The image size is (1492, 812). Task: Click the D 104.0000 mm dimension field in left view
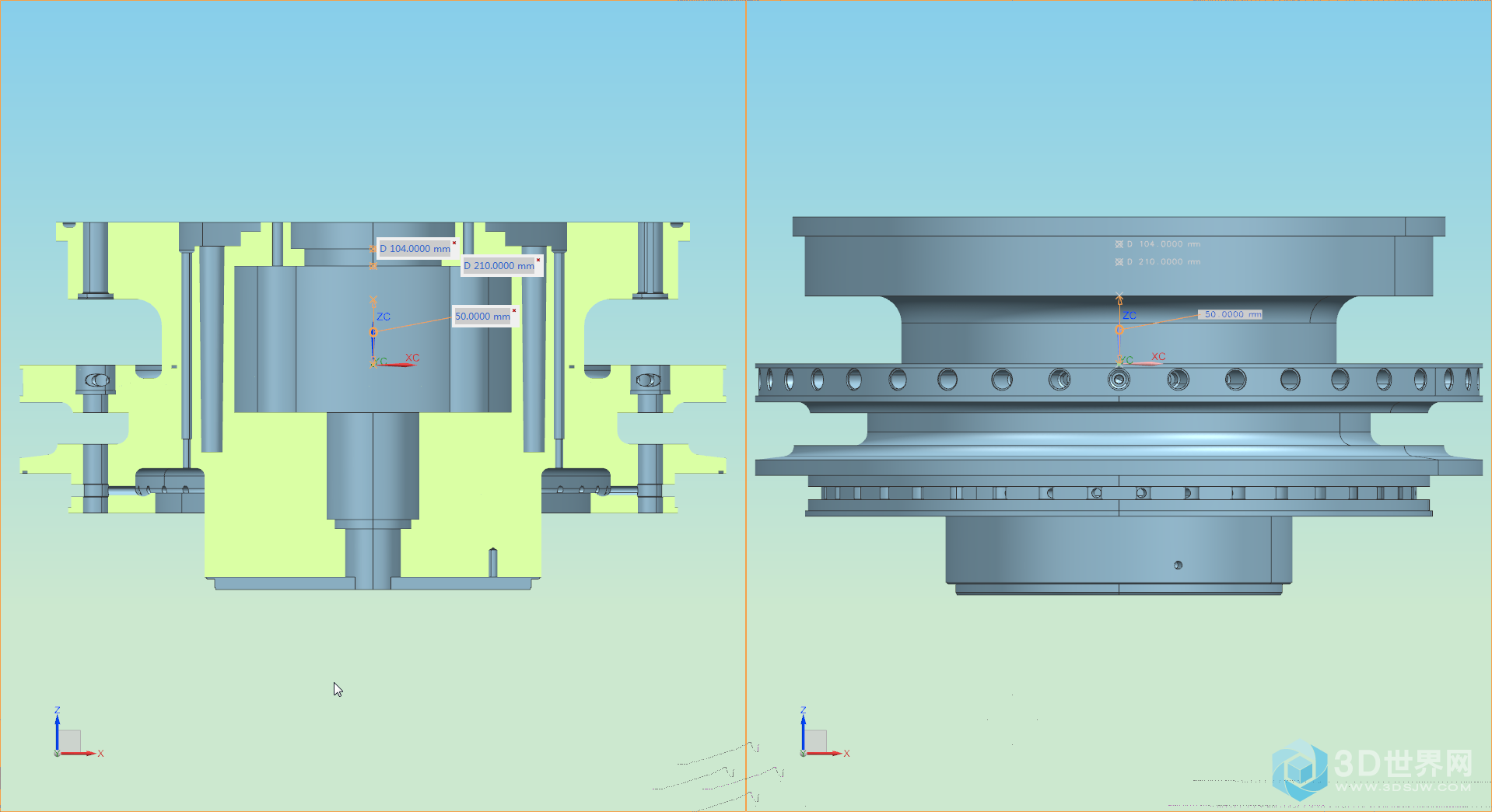(x=415, y=249)
